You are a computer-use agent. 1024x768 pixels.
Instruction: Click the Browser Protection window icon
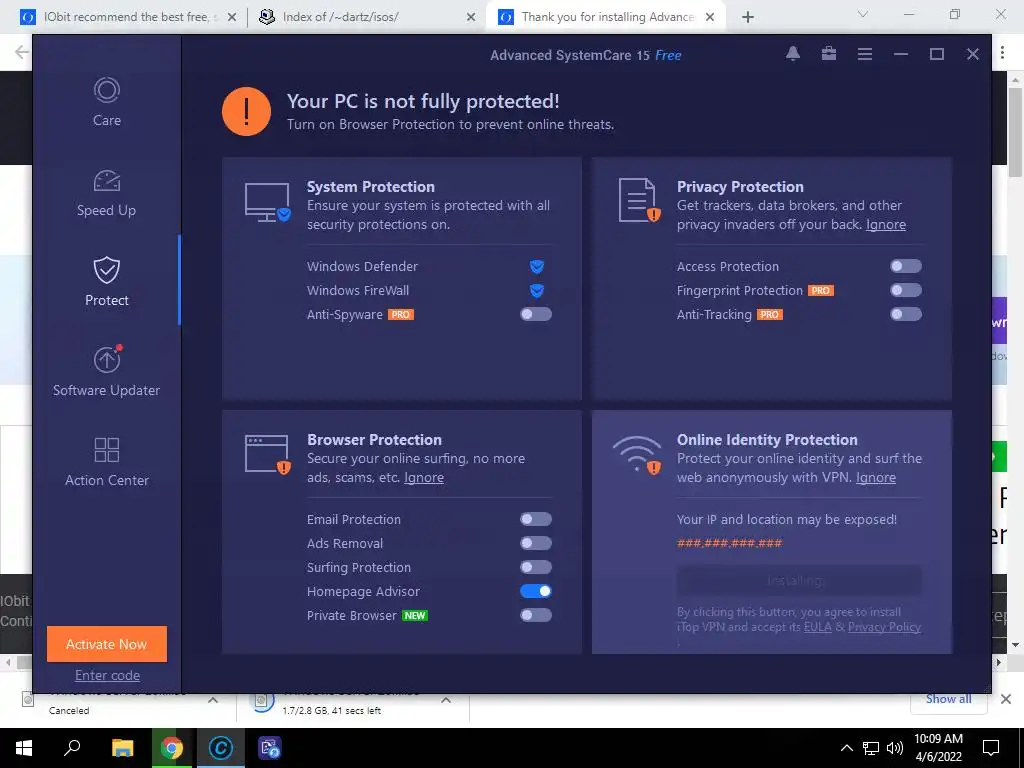click(267, 455)
